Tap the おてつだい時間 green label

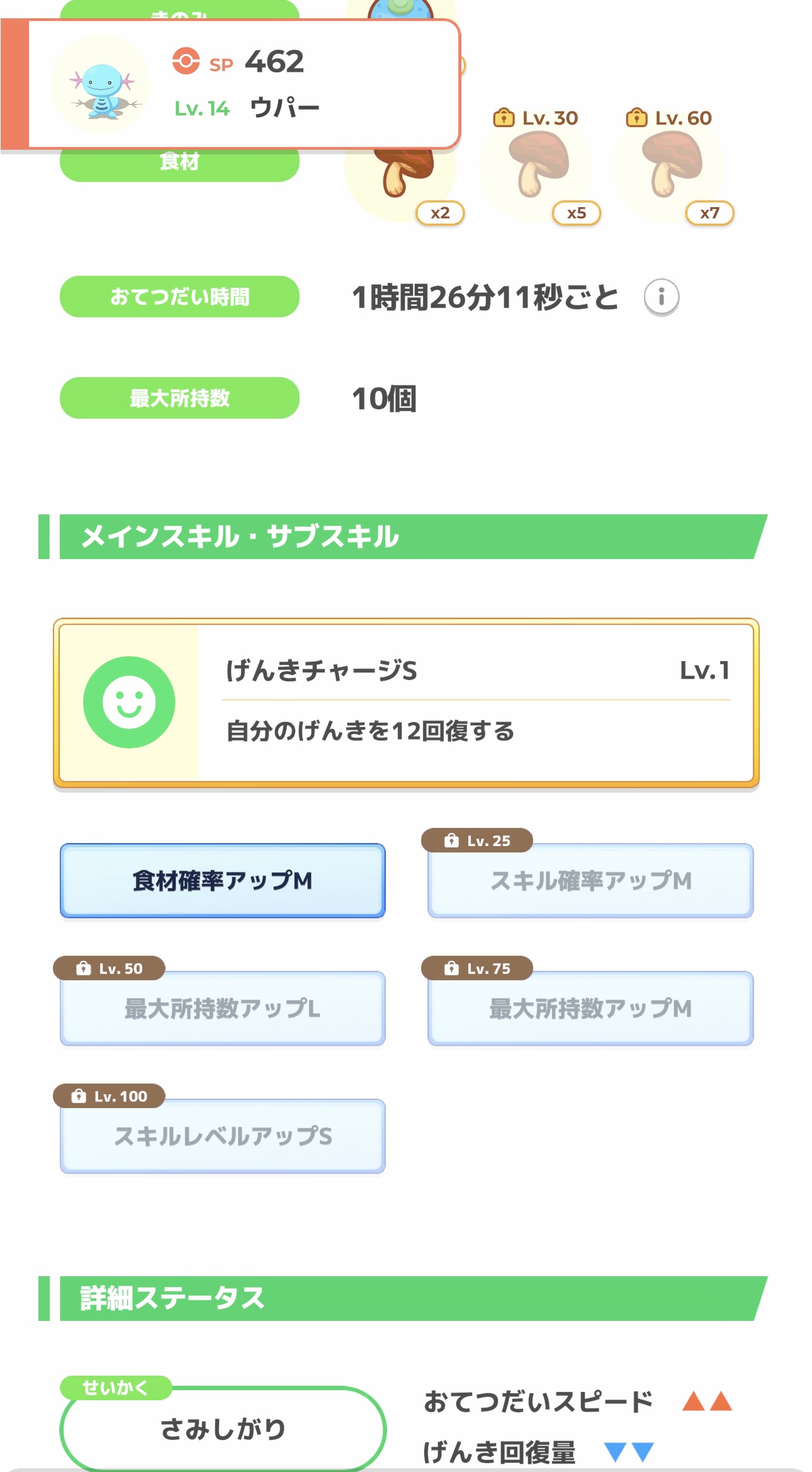tap(179, 297)
